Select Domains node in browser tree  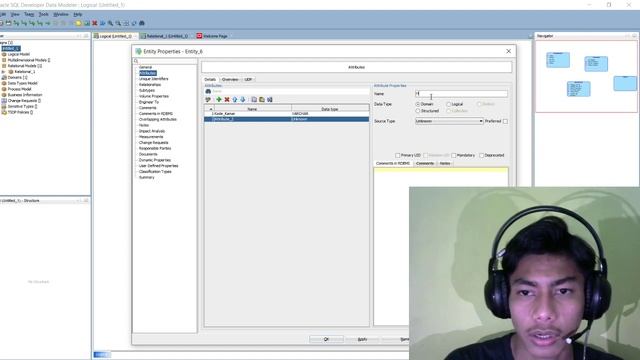pos(17,77)
